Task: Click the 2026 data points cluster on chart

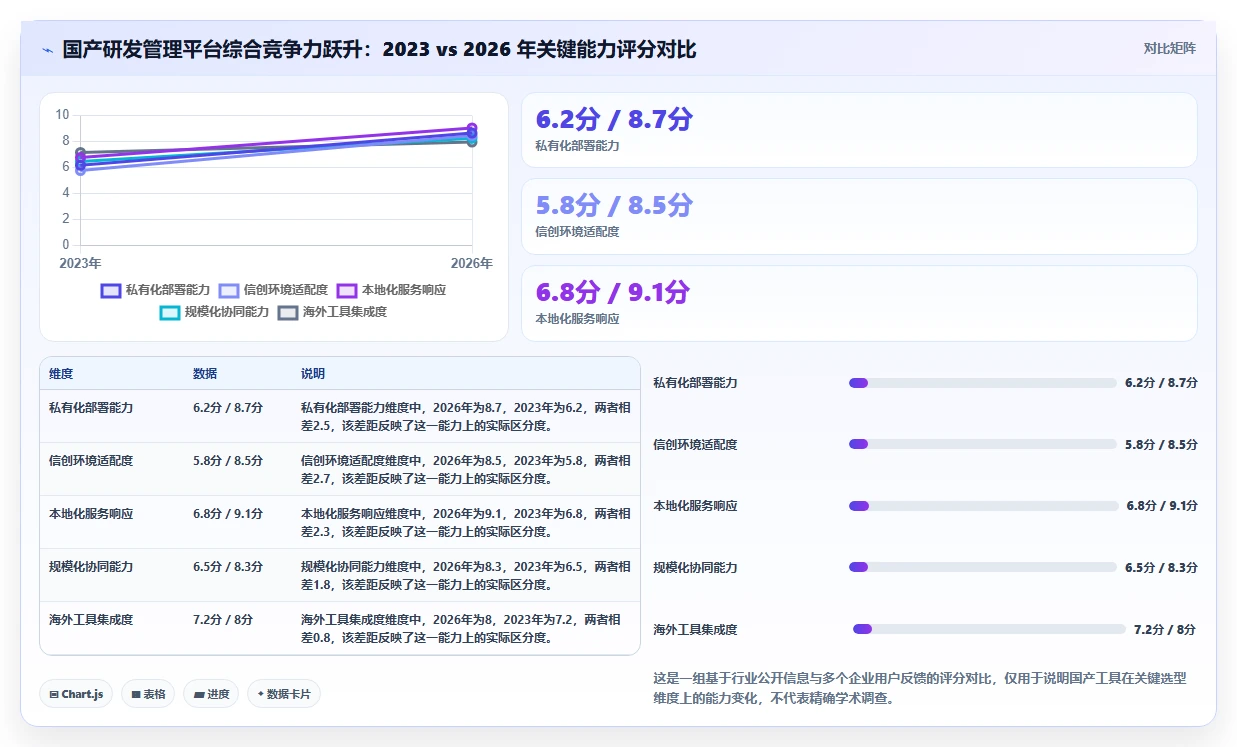Action: (472, 134)
